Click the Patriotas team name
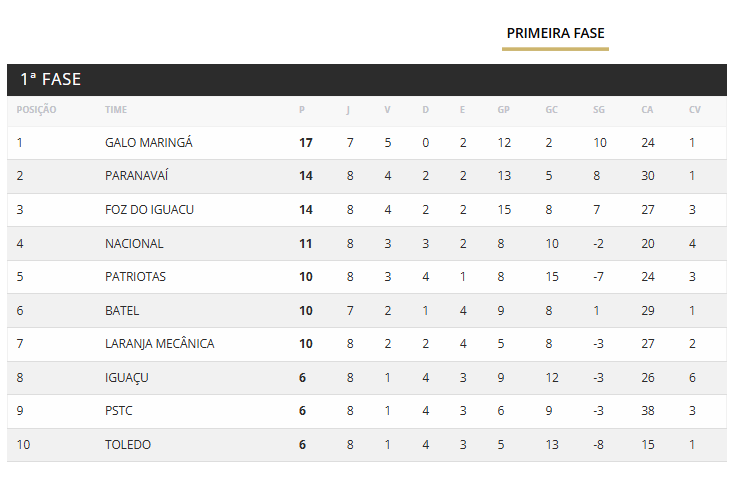The width and height of the screenshot is (742, 481). [135, 277]
